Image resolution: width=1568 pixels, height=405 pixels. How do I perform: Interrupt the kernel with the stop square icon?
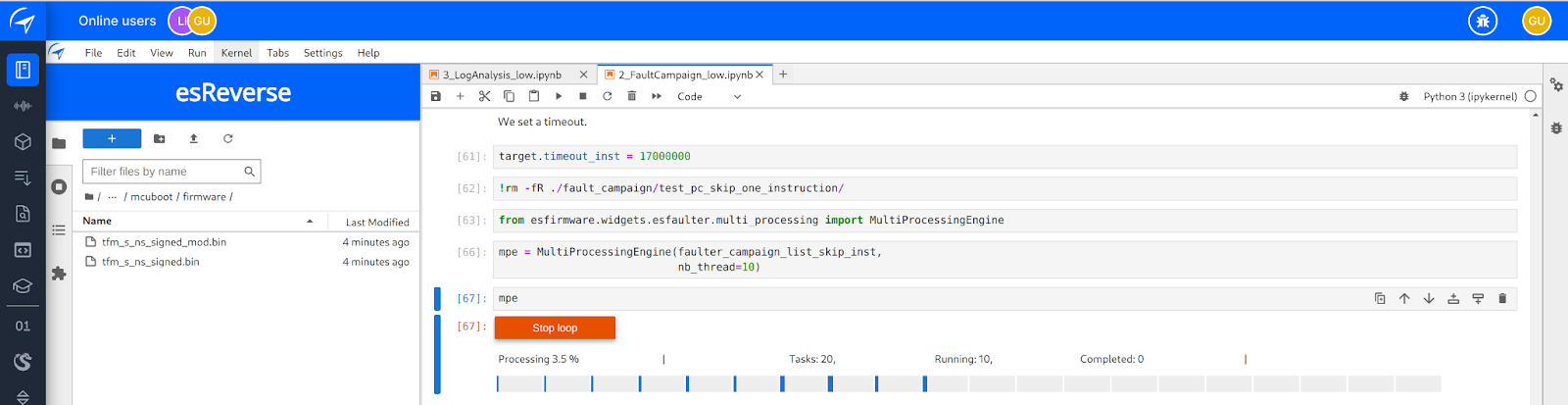point(583,96)
